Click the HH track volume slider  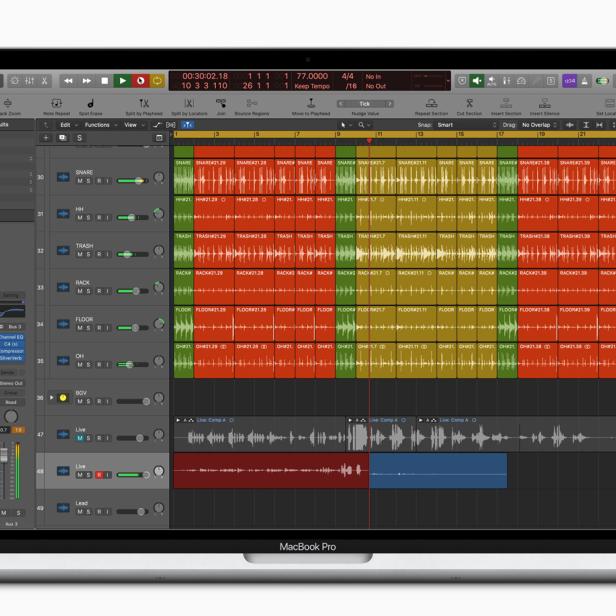coord(132,218)
